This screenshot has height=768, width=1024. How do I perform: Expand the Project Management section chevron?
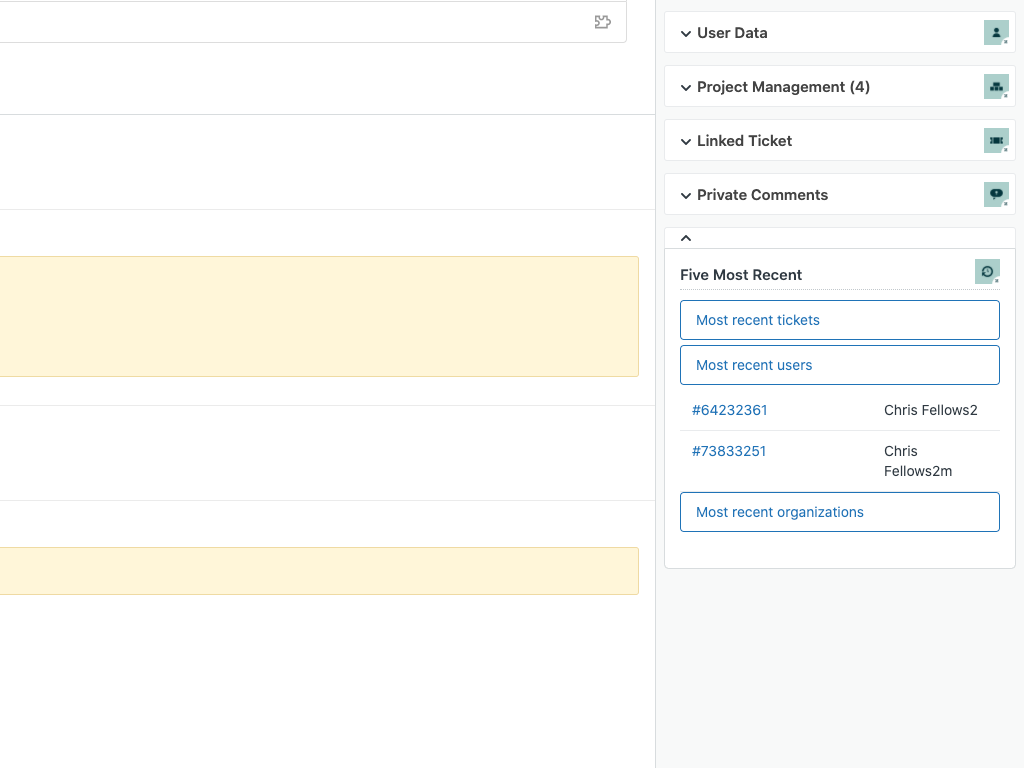[x=686, y=87]
